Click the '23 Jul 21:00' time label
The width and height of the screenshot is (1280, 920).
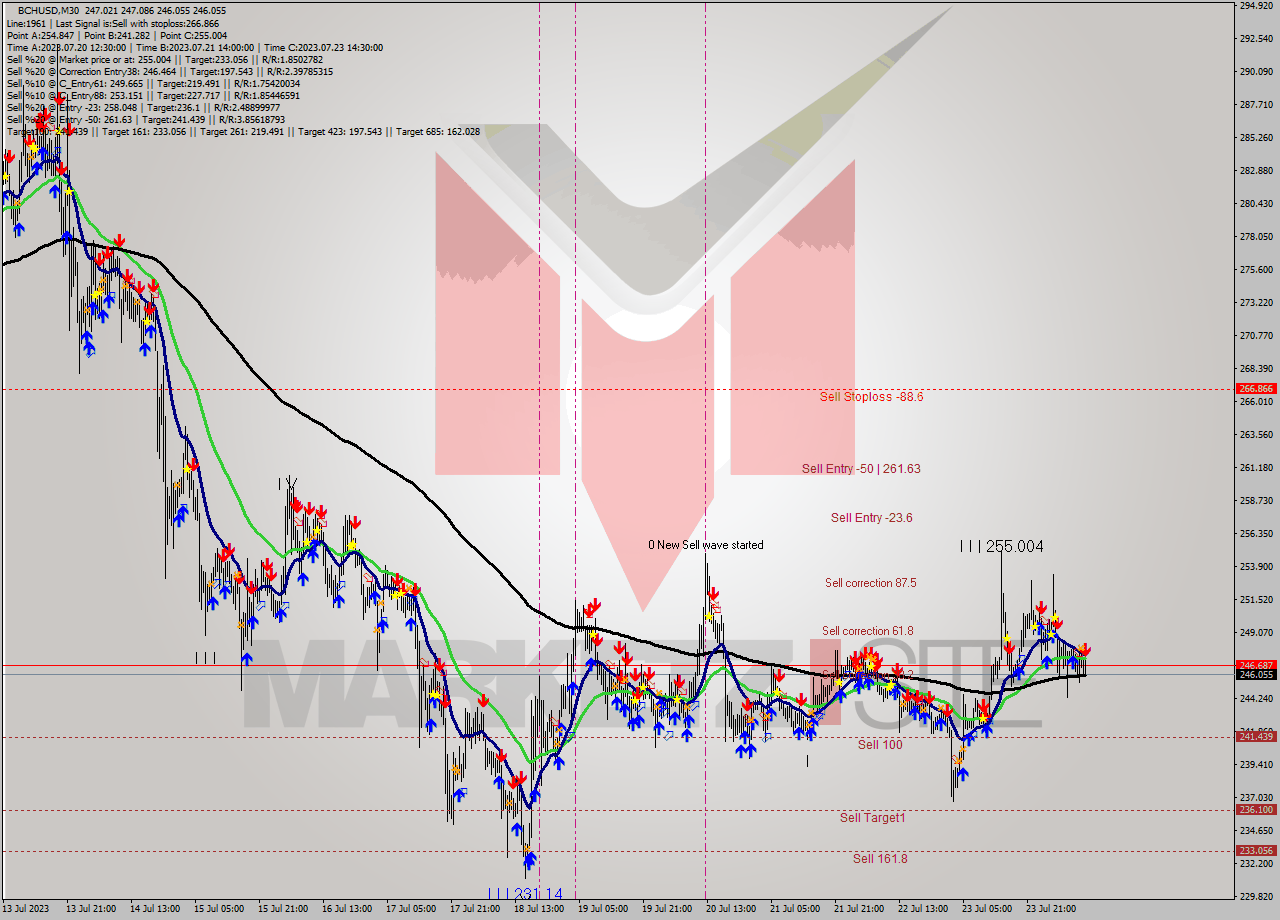point(1051,909)
